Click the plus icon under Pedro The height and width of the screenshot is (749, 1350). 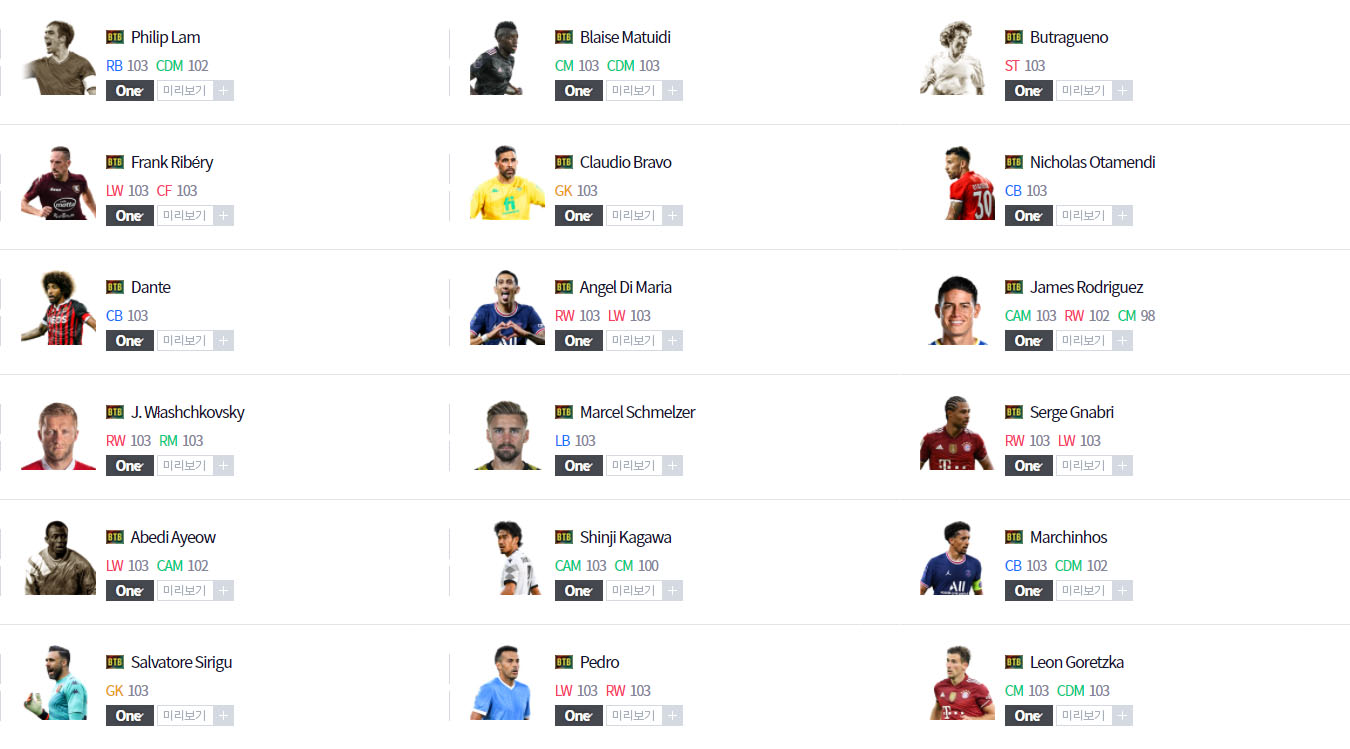(673, 716)
